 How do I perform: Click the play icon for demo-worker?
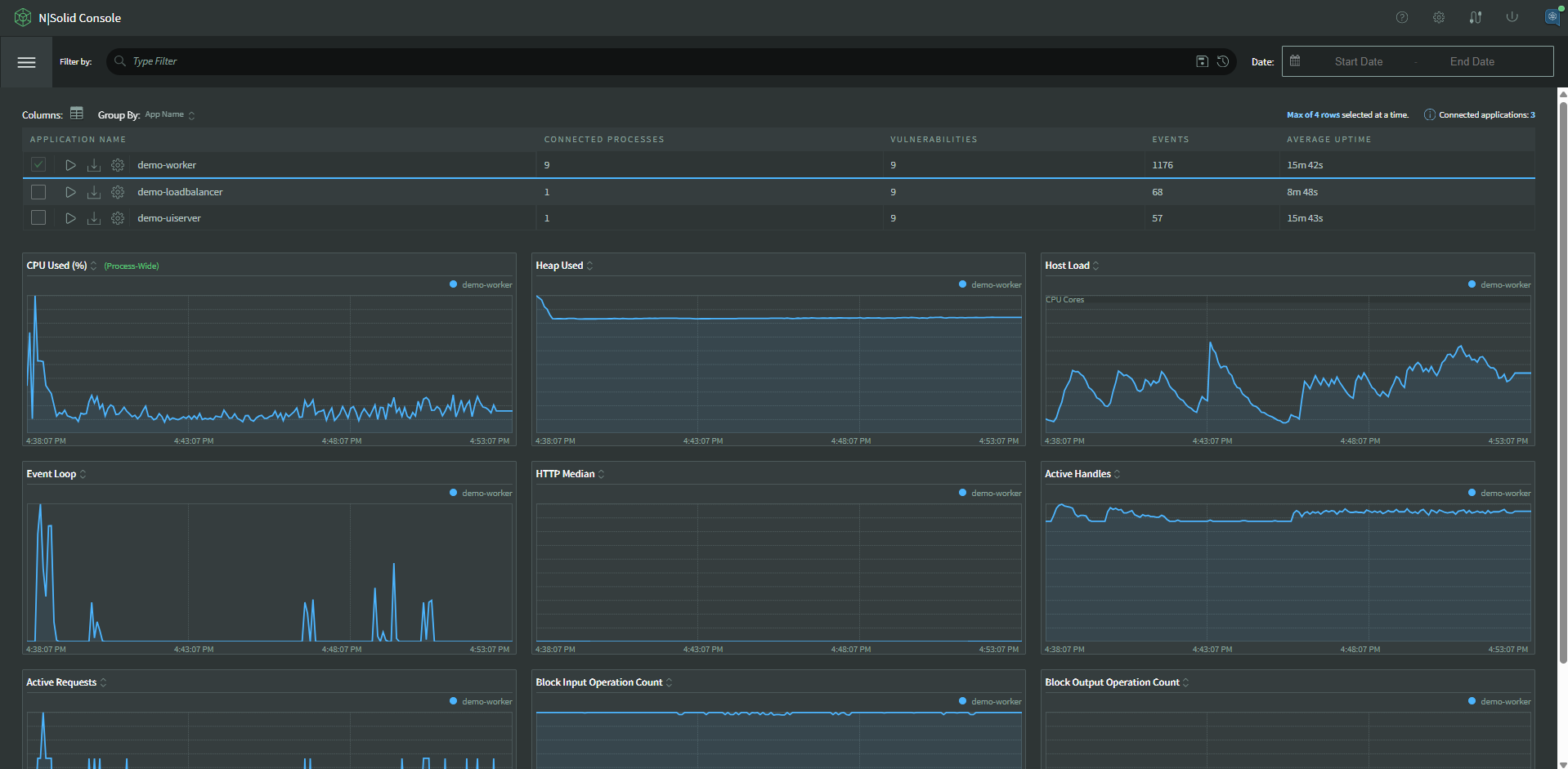[x=70, y=164]
